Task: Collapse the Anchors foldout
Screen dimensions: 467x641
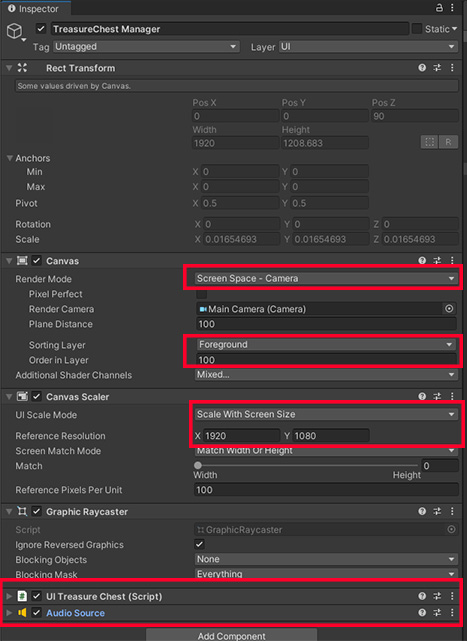Action: pos(10,158)
